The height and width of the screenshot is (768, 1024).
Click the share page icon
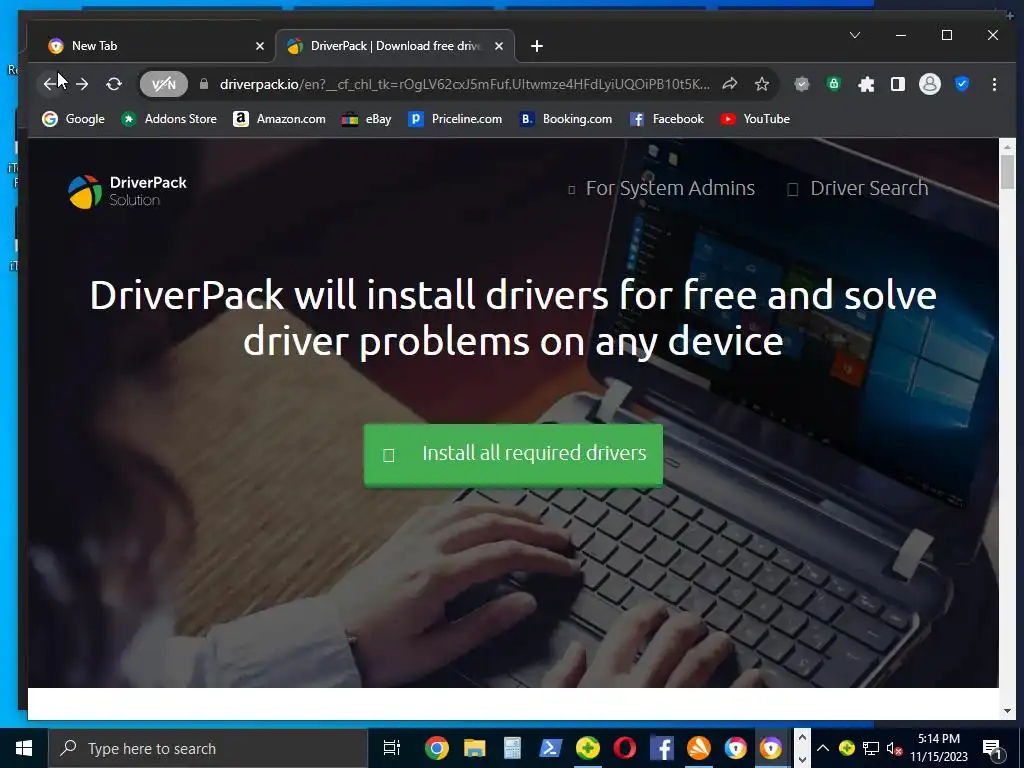pyautogui.click(x=730, y=84)
